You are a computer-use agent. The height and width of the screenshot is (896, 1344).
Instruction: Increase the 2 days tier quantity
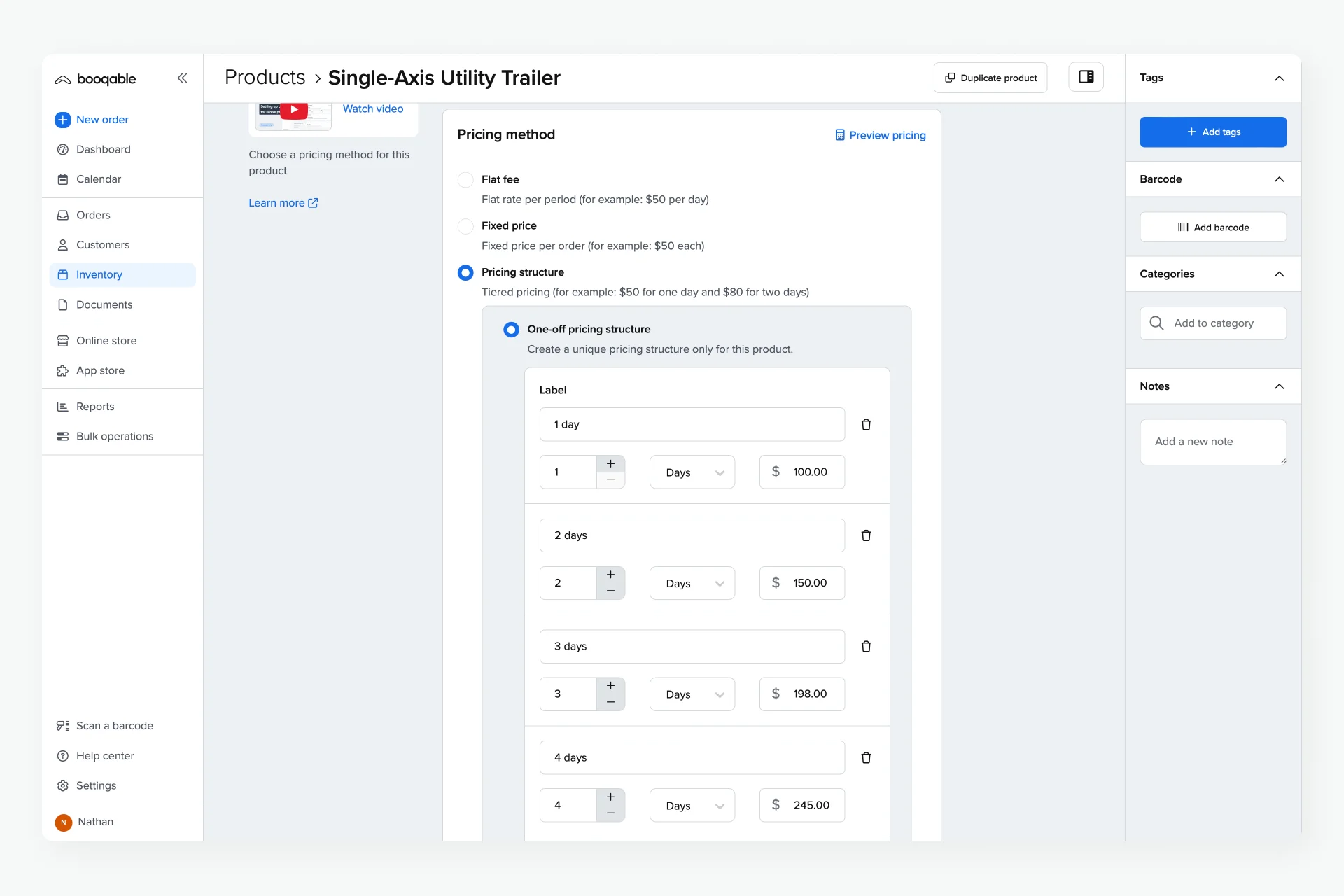point(610,575)
